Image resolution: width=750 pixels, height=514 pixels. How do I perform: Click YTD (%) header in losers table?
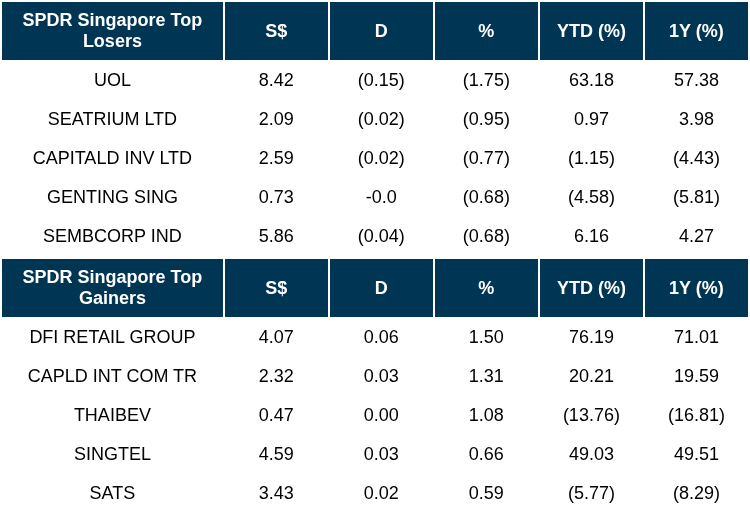pos(591,31)
